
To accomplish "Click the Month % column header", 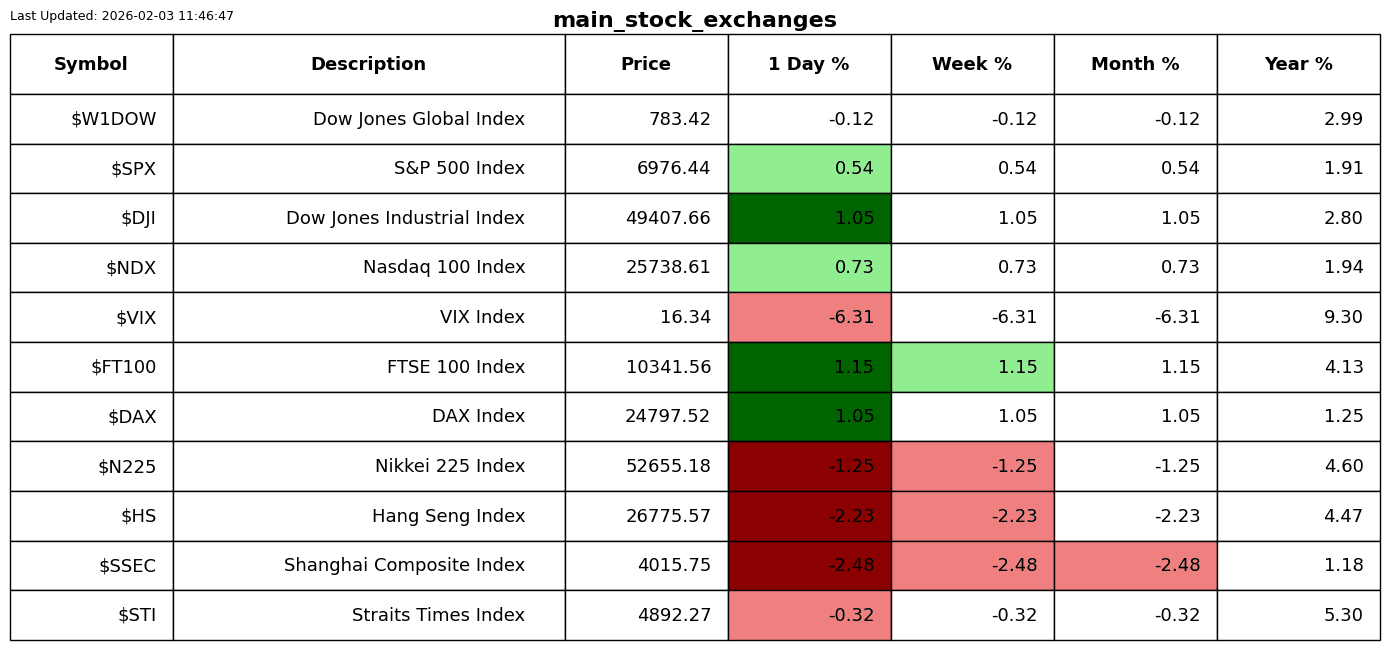I will pos(1135,64).
